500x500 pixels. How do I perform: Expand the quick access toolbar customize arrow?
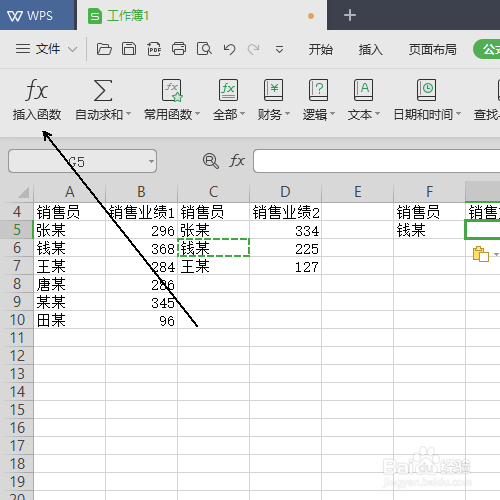pos(279,50)
